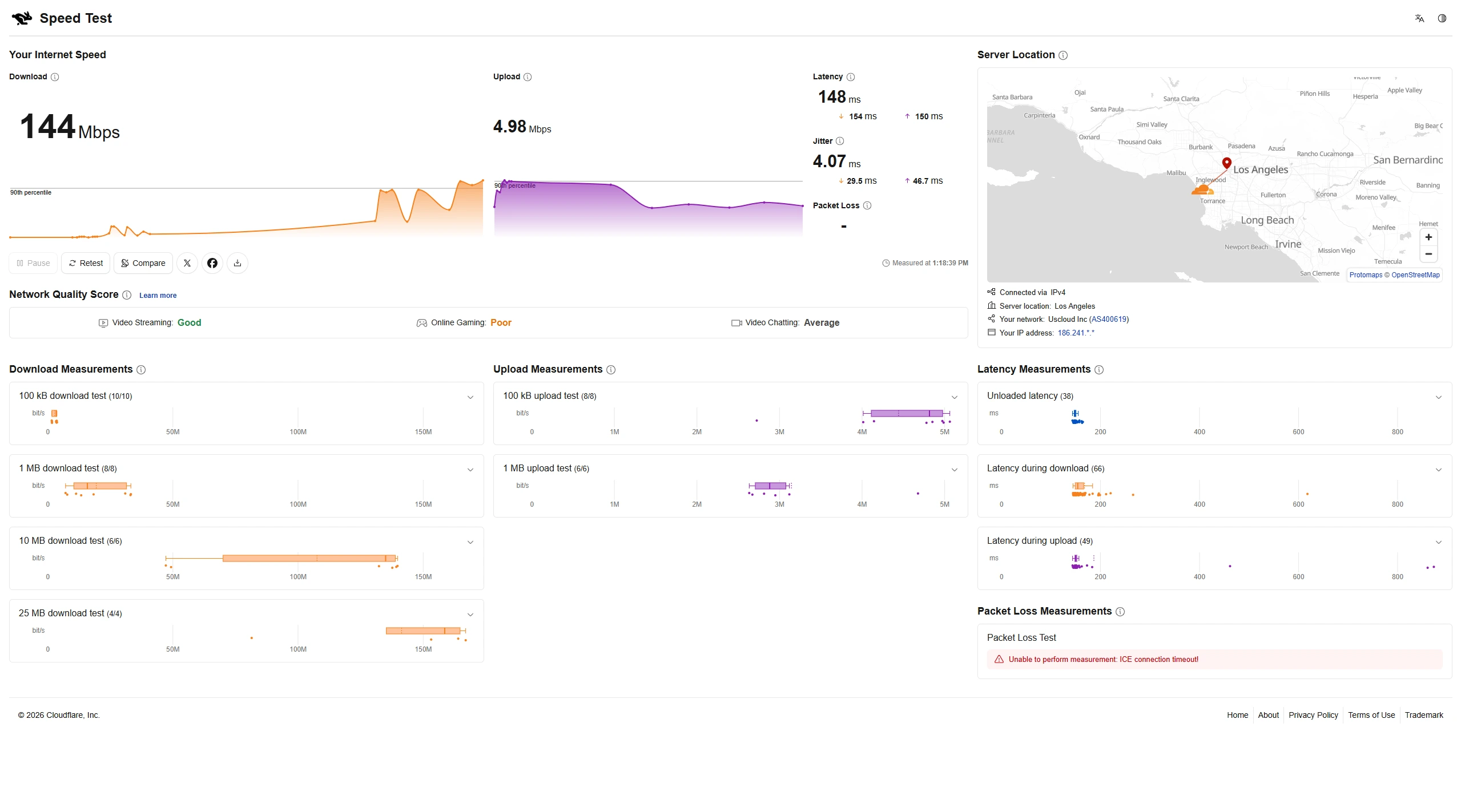Click the ICE connection timeout error message
The height and width of the screenshot is (812, 1461).
pyautogui.click(x=1103, y=660)
